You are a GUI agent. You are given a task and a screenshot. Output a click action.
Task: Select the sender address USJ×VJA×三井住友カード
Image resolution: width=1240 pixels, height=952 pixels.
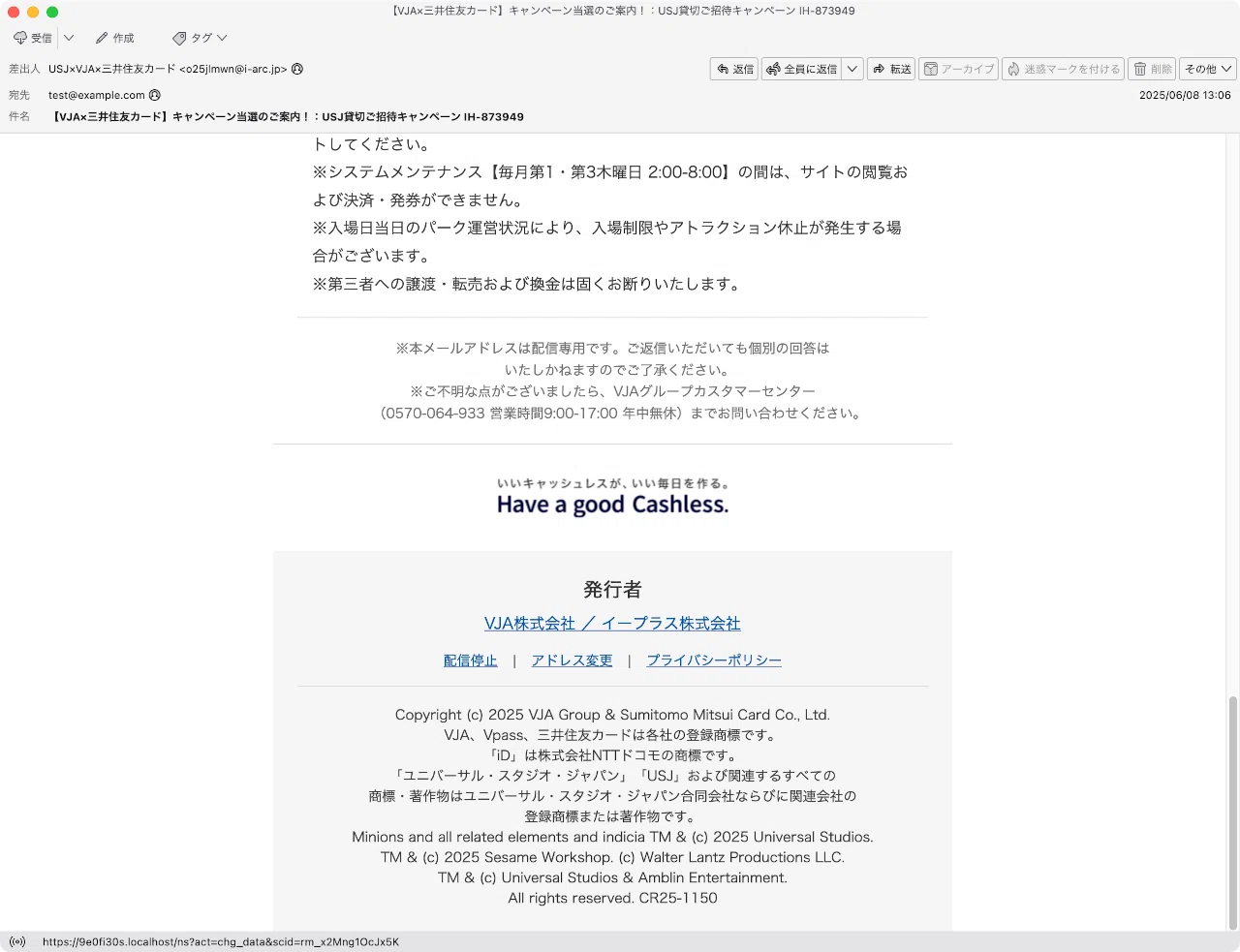[168, 69]
